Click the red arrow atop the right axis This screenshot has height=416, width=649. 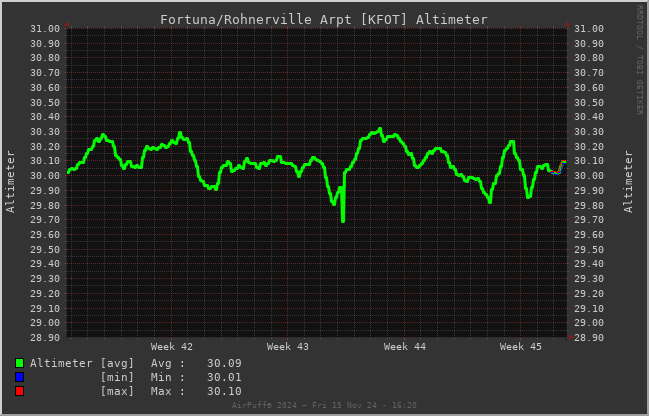click(567, 24)
